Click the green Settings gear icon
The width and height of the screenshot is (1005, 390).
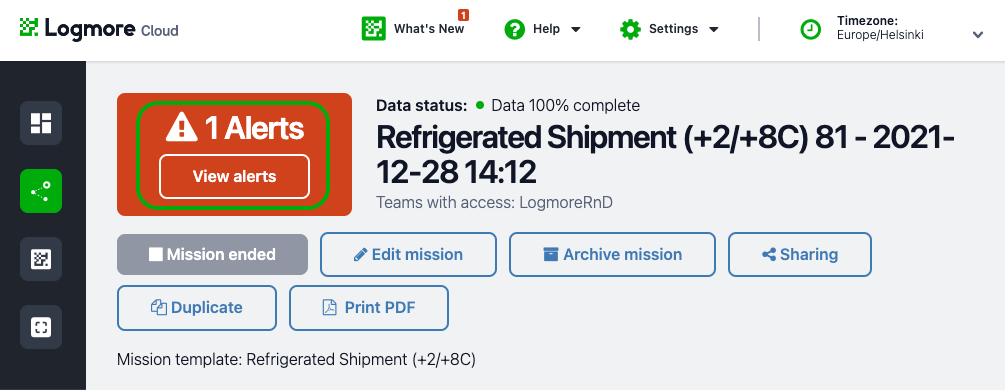631,29
